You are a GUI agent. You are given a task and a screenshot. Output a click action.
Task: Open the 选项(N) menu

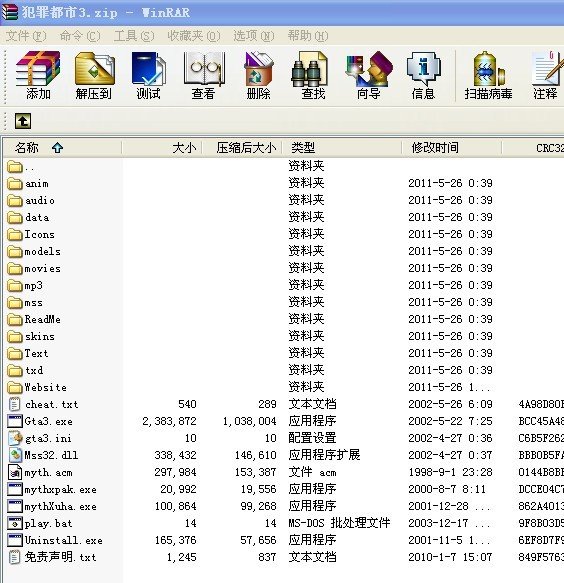[254, 36]
